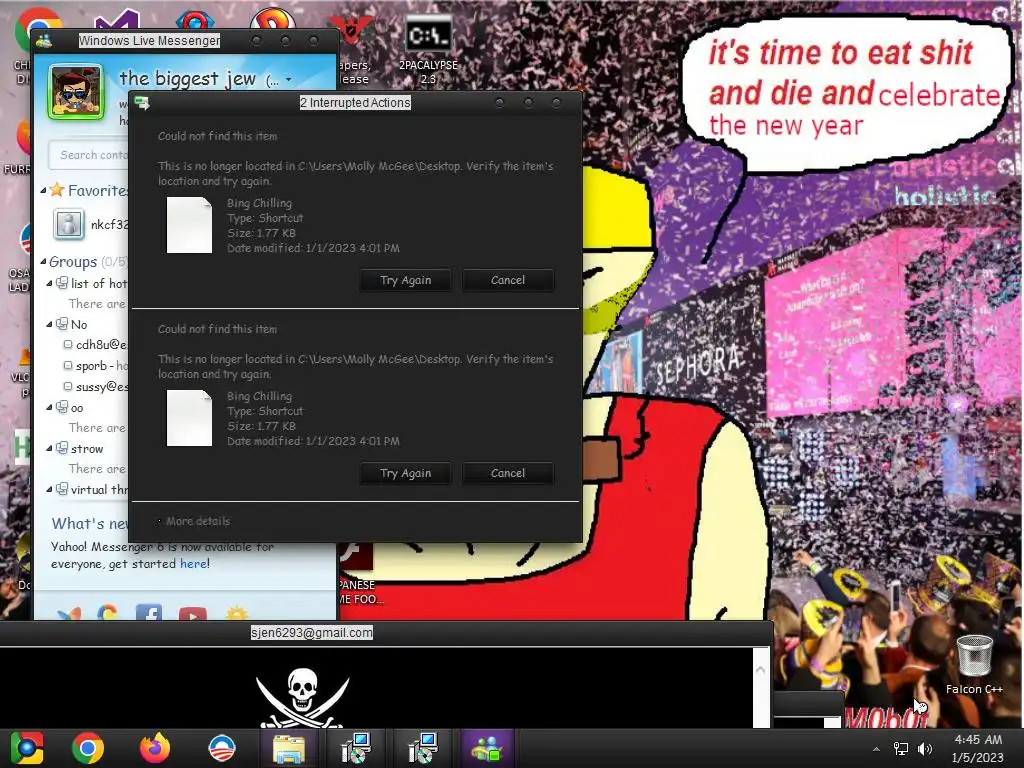
Task: Click the Windows Live Messenger title bar icon
Action: coord(44,41)
